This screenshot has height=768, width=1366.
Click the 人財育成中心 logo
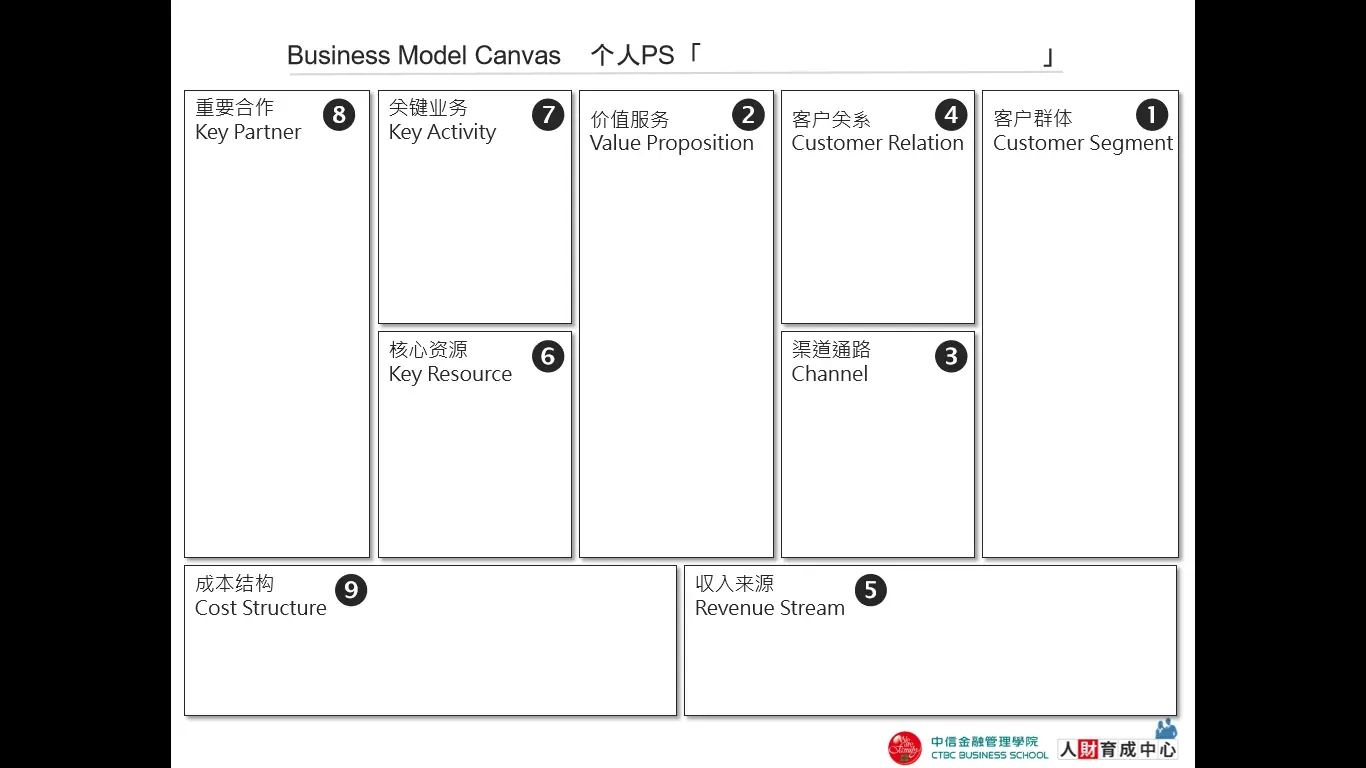tap(1118, 744)
